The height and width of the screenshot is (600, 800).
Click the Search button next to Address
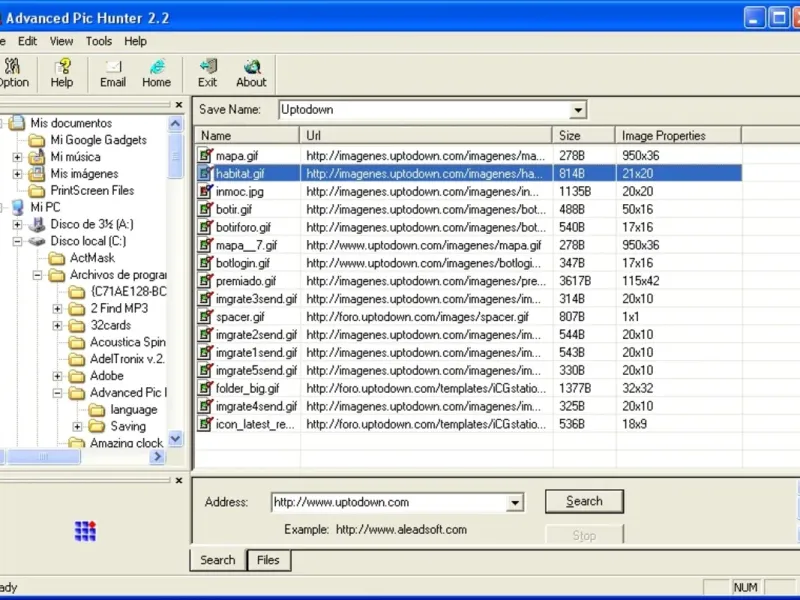[x=584, y=501]
